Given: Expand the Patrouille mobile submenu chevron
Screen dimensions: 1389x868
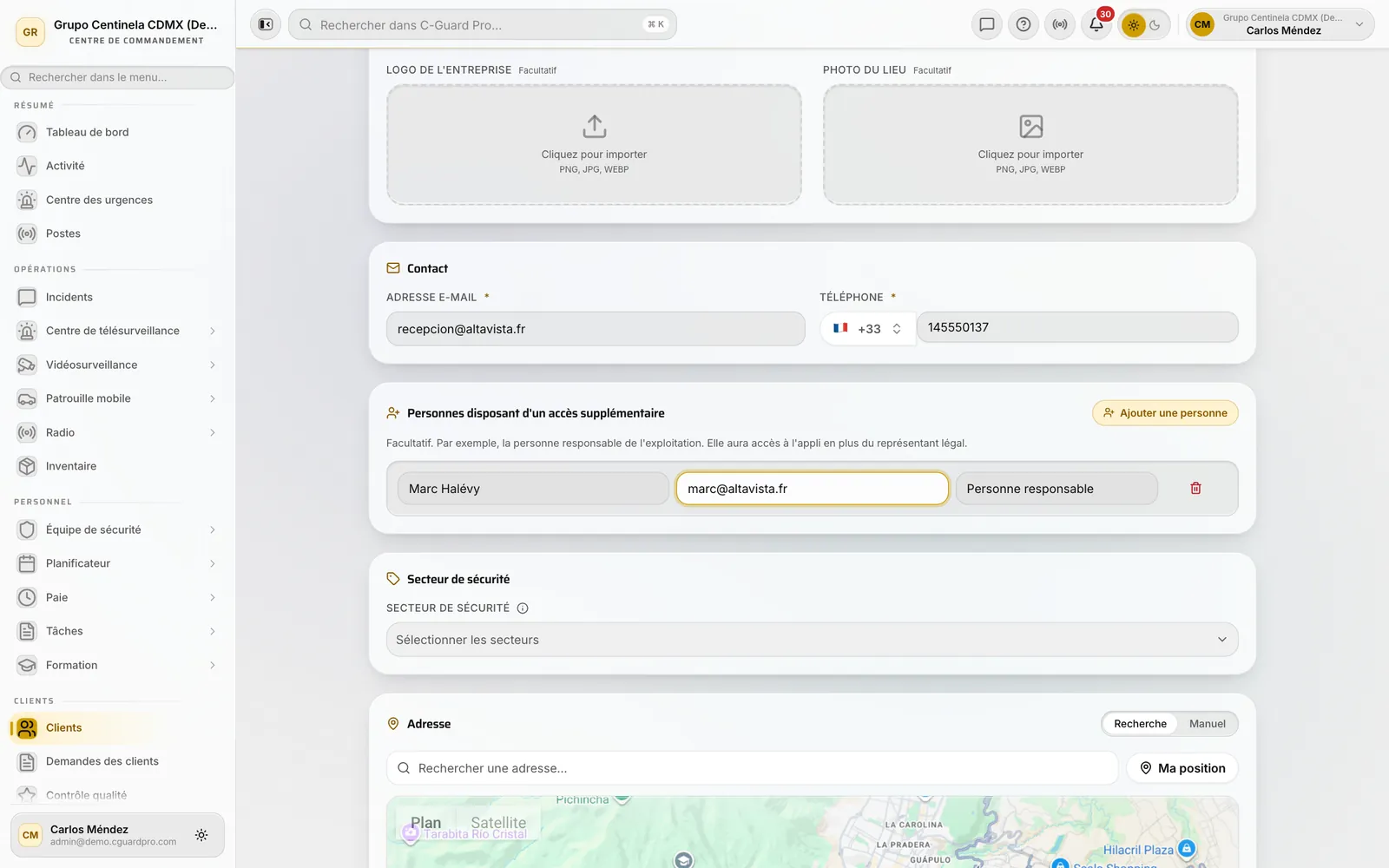Looking at the screenshot, I should 212,398.
